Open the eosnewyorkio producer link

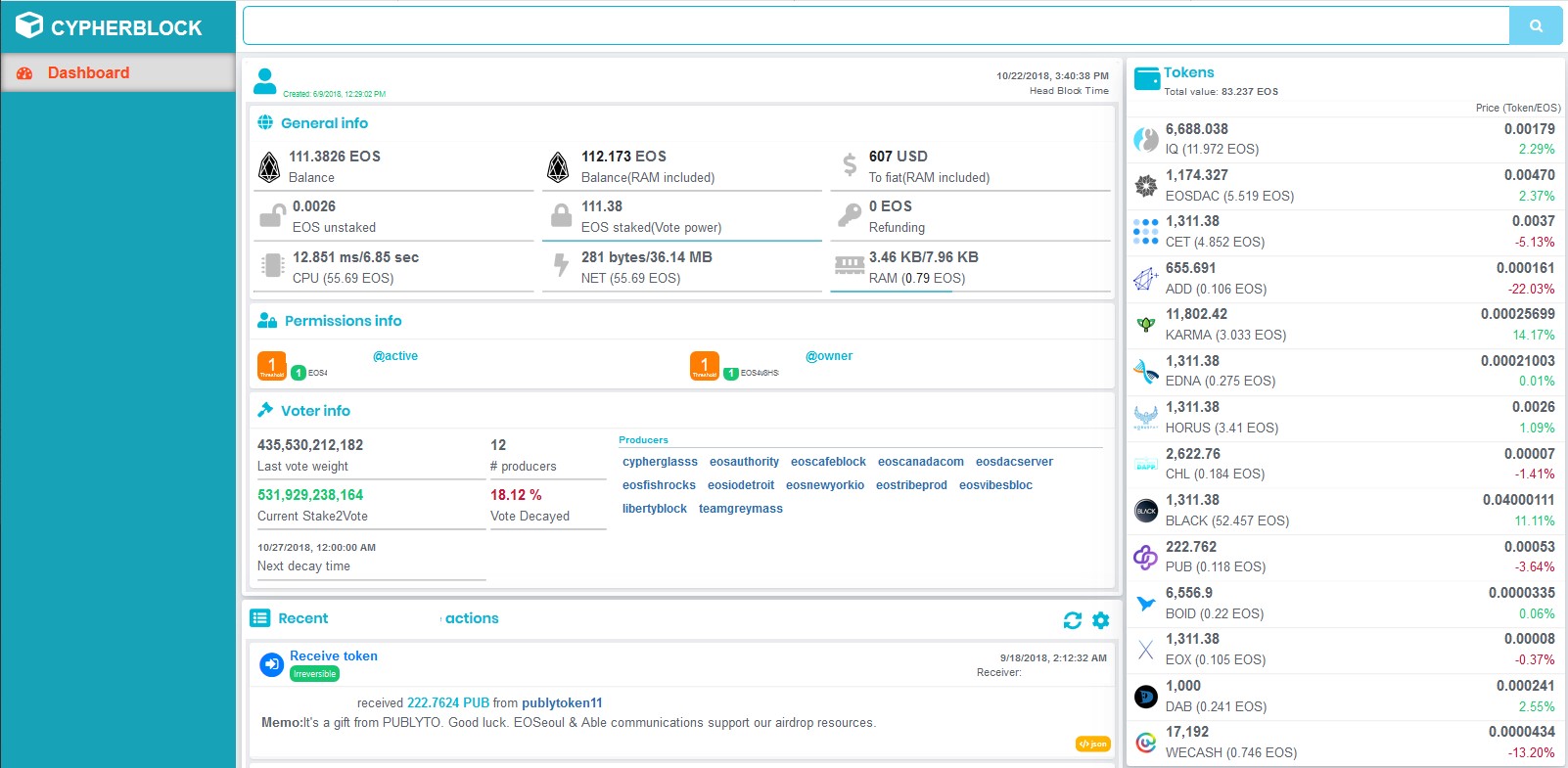coord(825,485)
